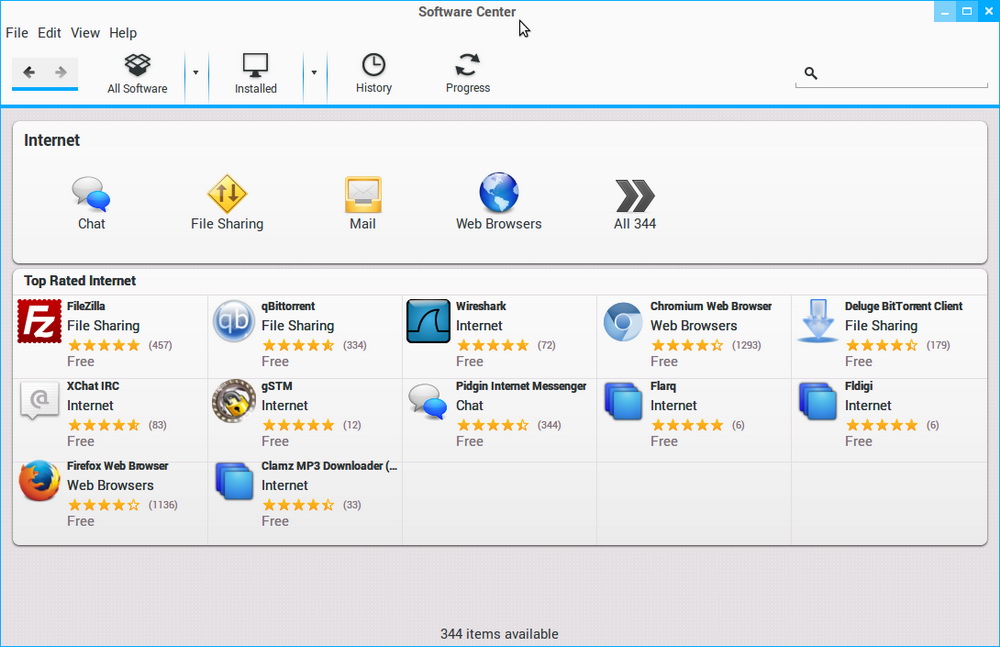The image size is (1000, 647).
Task: Select the Fldigi app icon
Action: click(x=818, y=401)
